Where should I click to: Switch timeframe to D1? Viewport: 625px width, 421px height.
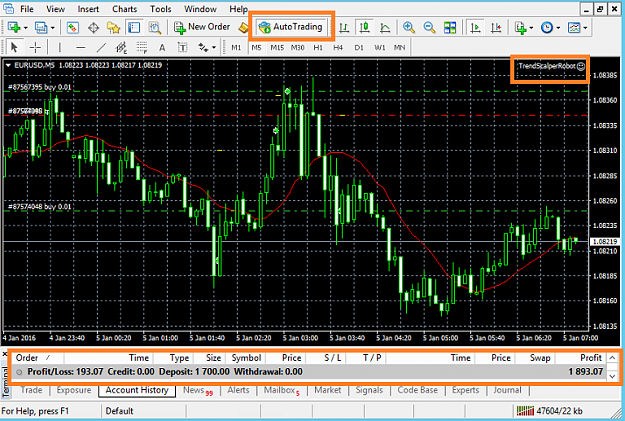pyautogui.click(x=359, y=47)
